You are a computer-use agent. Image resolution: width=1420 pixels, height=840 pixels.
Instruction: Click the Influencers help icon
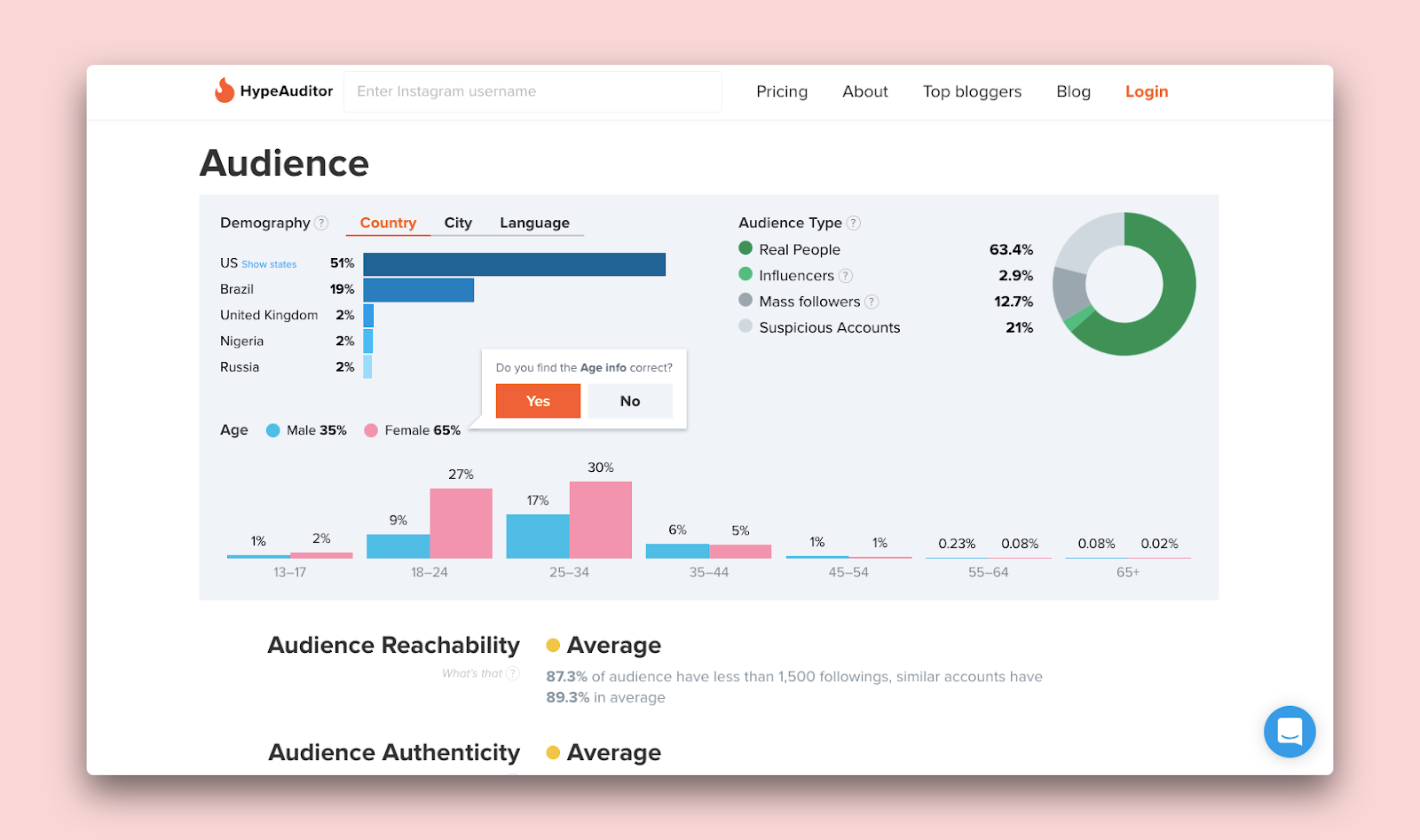pyautogui.click(x=847, y=275)
